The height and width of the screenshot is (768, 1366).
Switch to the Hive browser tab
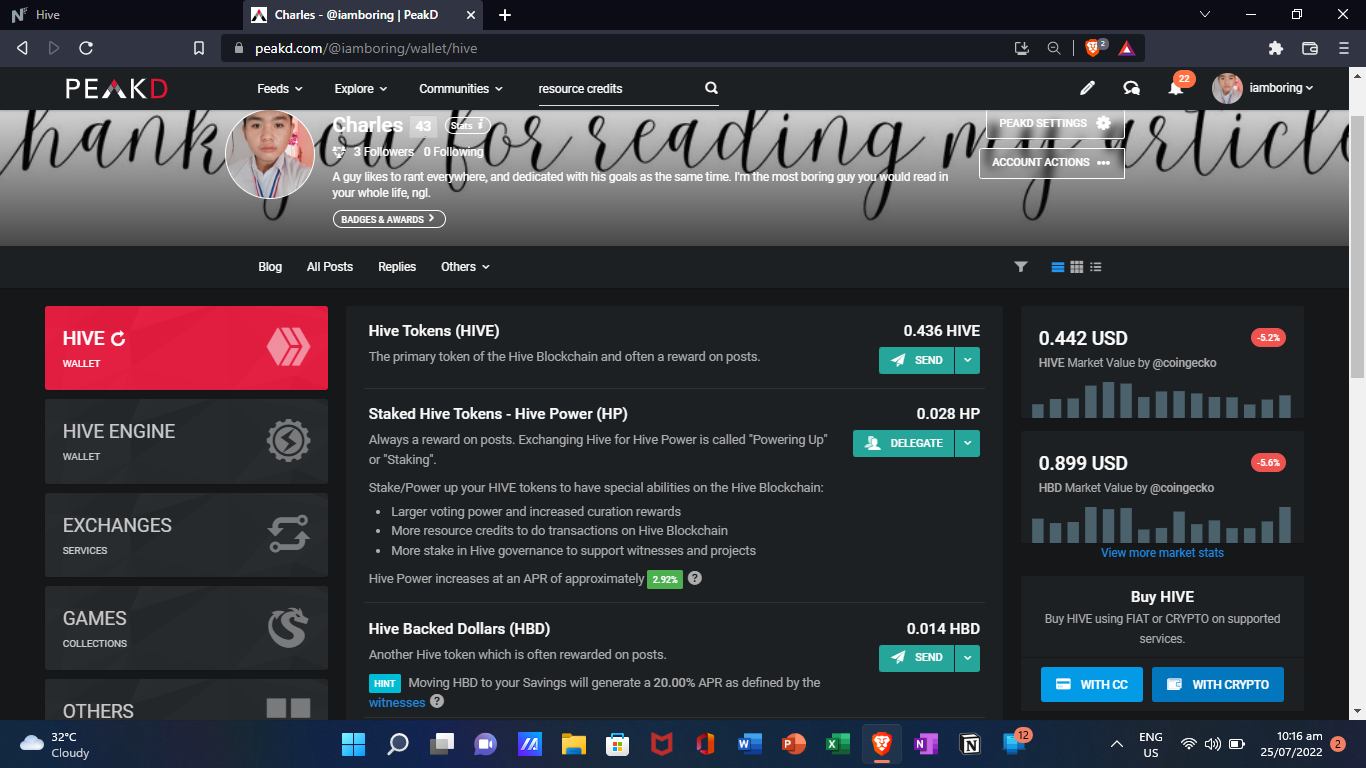pos(120,15)
